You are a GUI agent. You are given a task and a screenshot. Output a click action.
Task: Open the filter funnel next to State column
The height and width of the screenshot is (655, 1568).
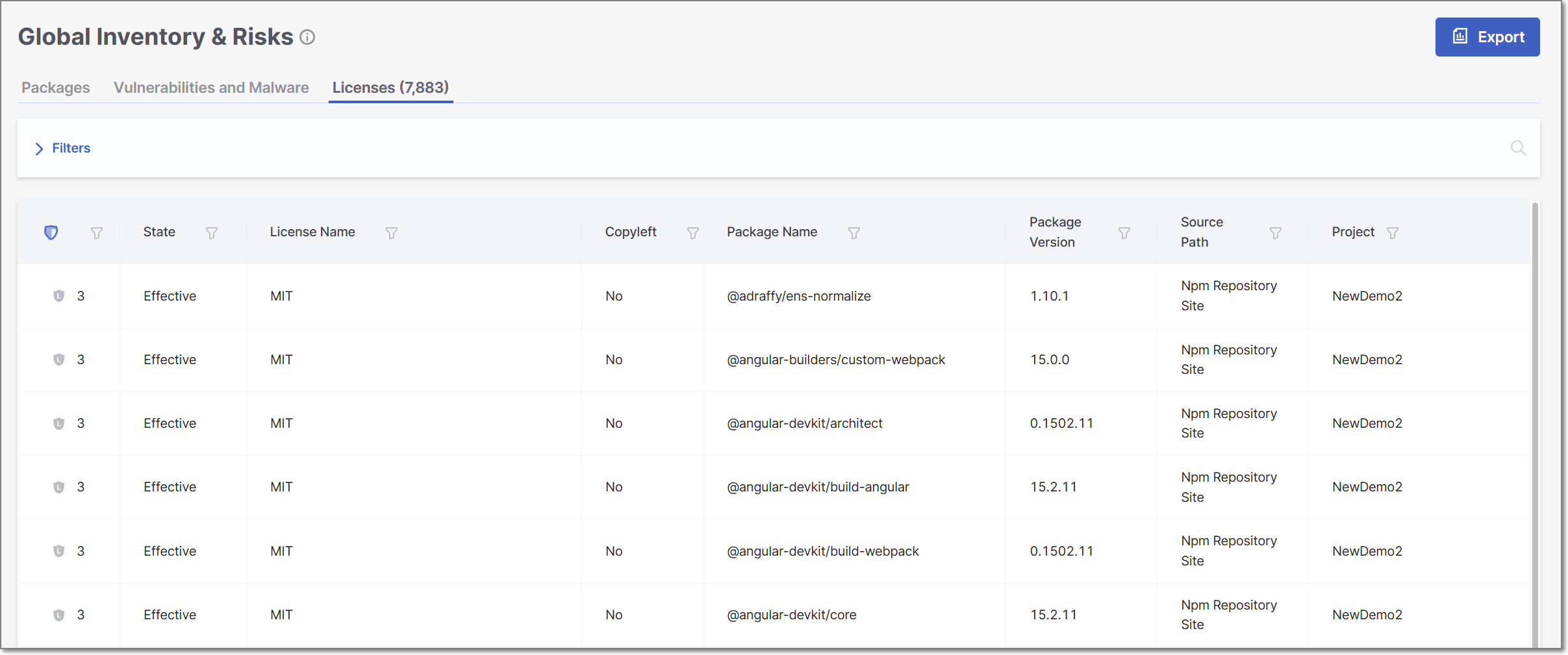click(x=212, y=233)
